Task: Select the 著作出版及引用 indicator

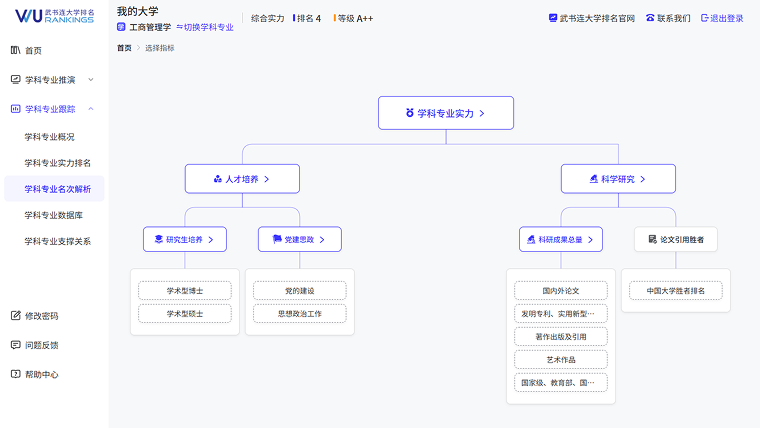Action: tap(561, 336)
